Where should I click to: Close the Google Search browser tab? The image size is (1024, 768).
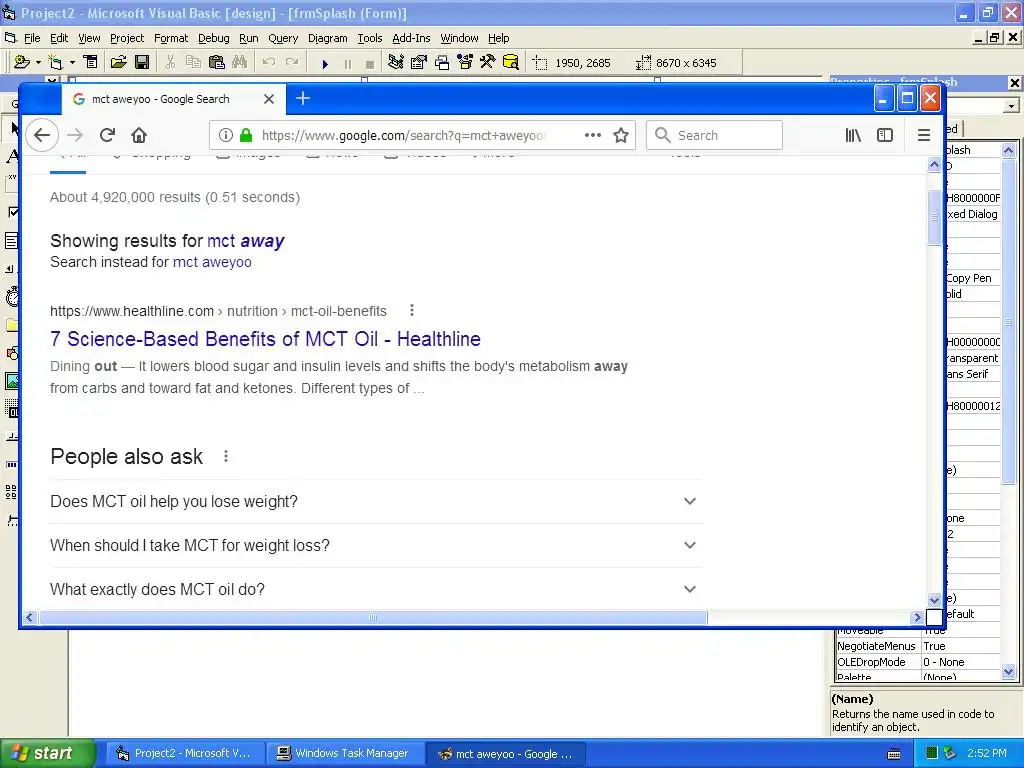pos(268,99)
